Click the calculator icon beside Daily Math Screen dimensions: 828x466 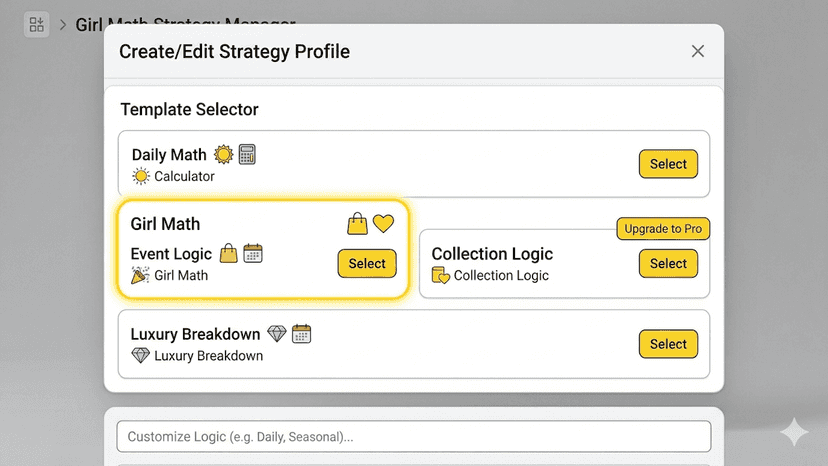[247, 154]
